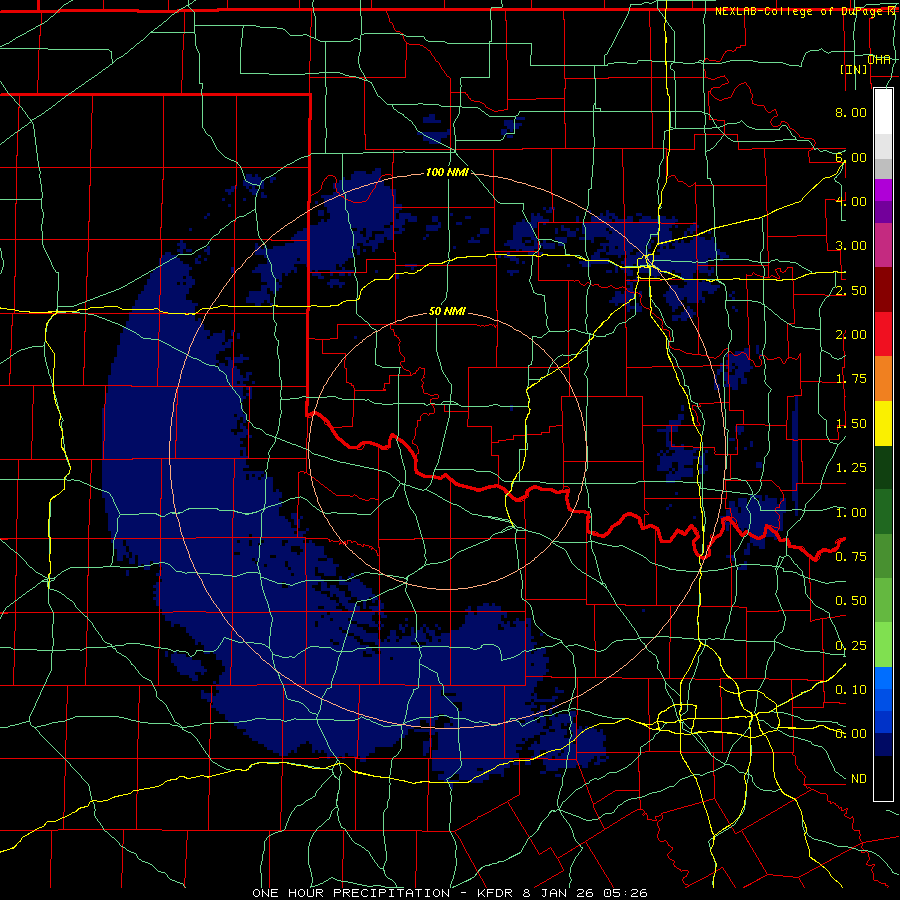Viewport: 900px width, 900px height.
Task: Click the 0.50 legend value
Action: (x=851, y=601)
